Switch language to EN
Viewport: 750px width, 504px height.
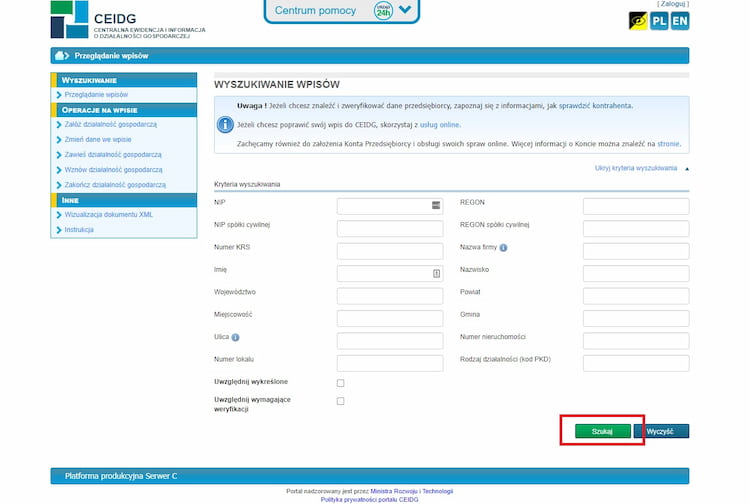pyautogui.click(x=680, y=21)
